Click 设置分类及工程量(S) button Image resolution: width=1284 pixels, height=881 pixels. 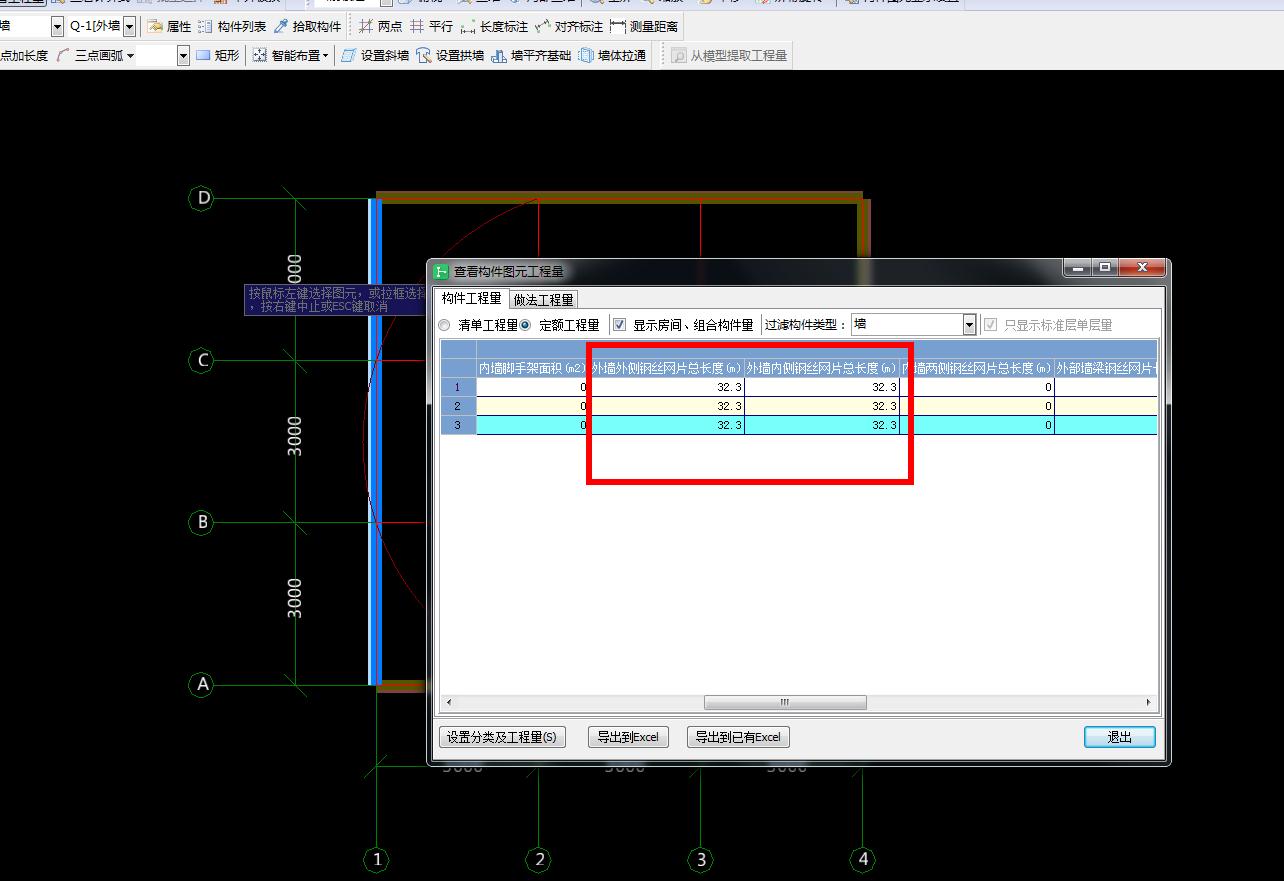(502, 737)
